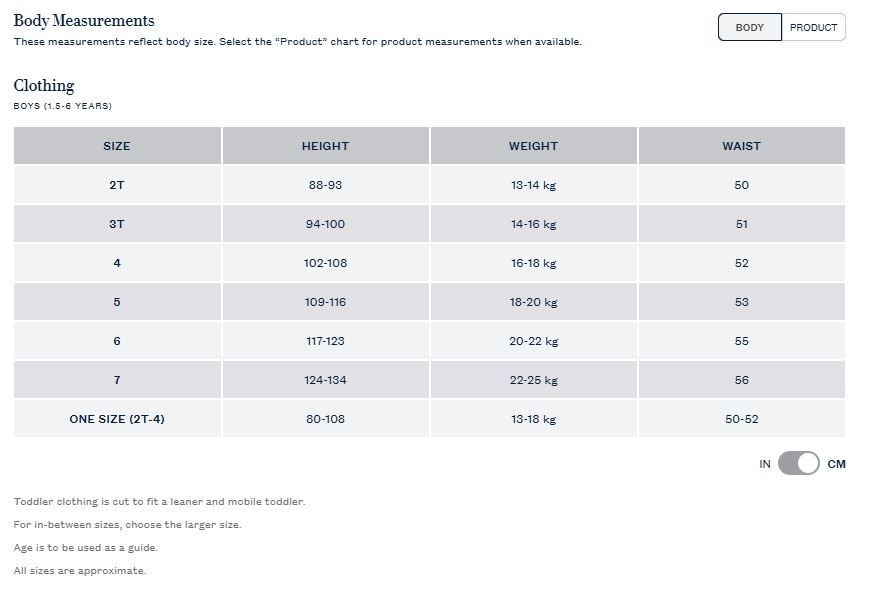Click the 124-134 height cell
The height and width of the screenshot is (594, 870).
(325, 380)
